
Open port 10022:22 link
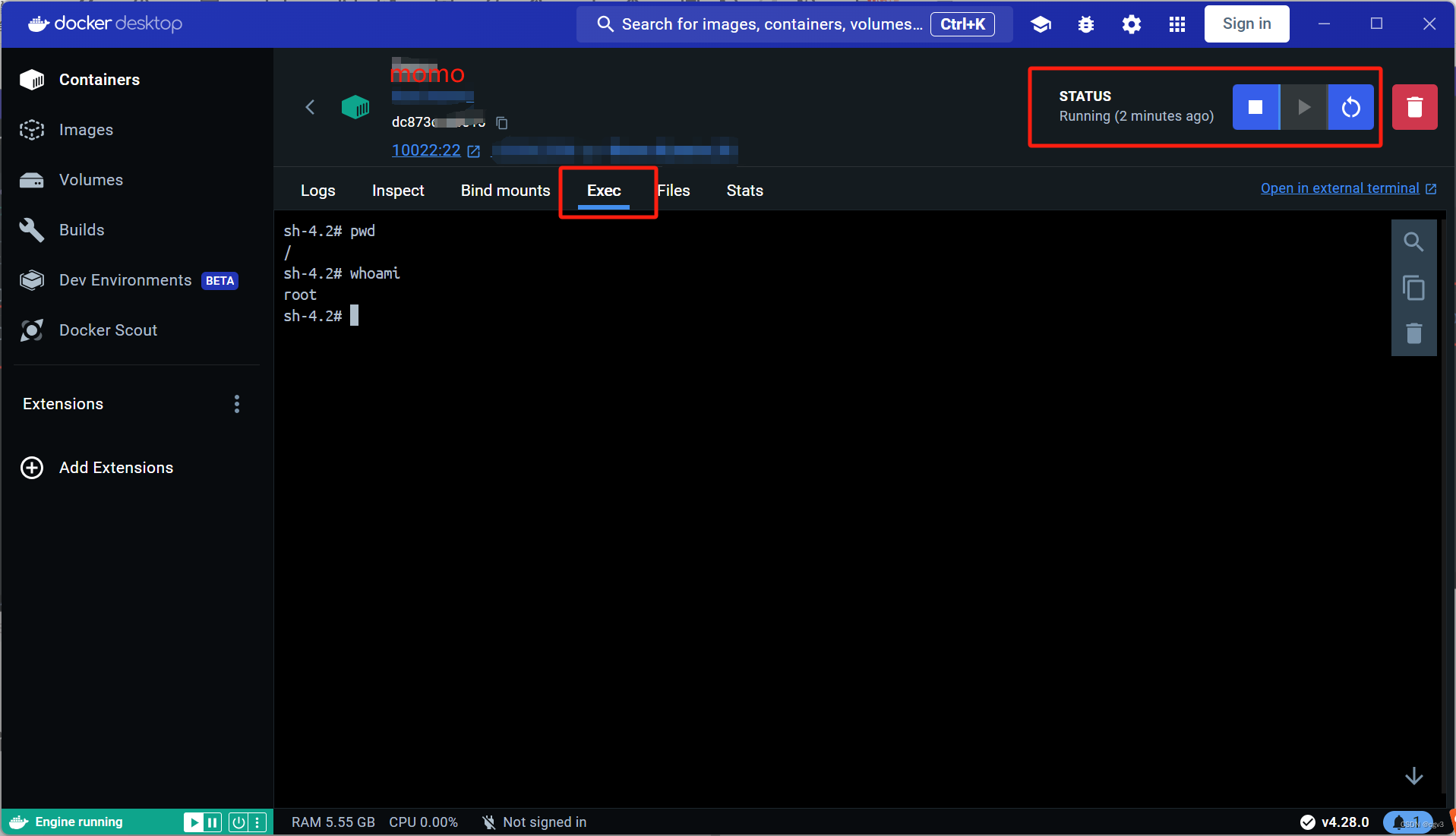[436, 150]
